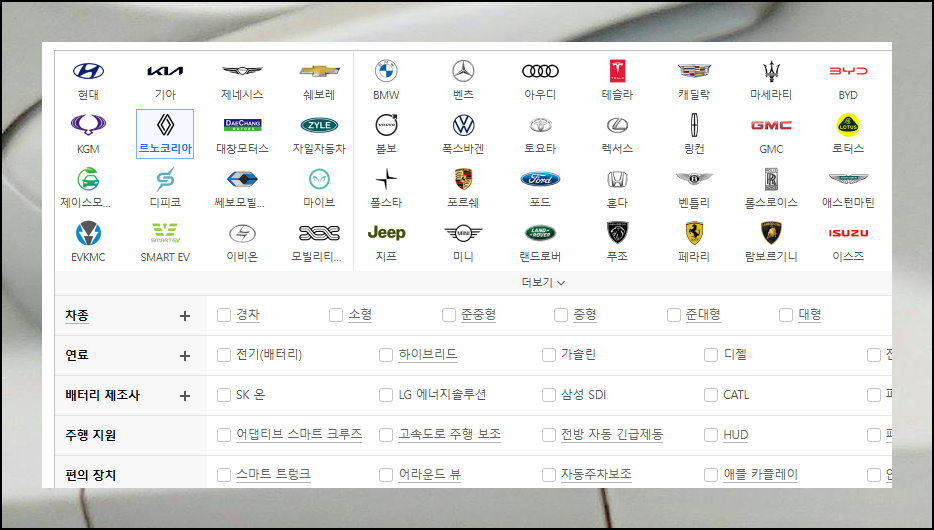Pick the Jeep (지프) brand logo
Viewport: 934px width, 530px height.
click(386, 232)
